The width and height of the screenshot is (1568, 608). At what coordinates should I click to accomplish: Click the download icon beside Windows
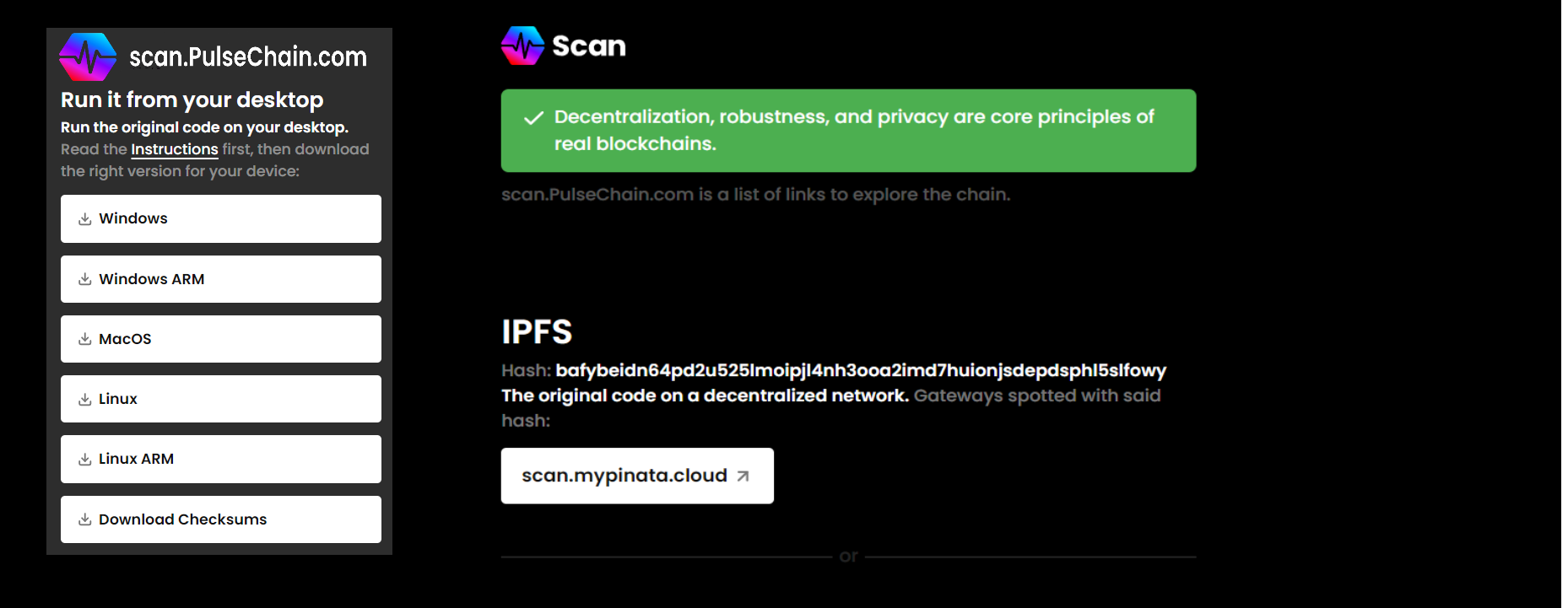[85, 219]
